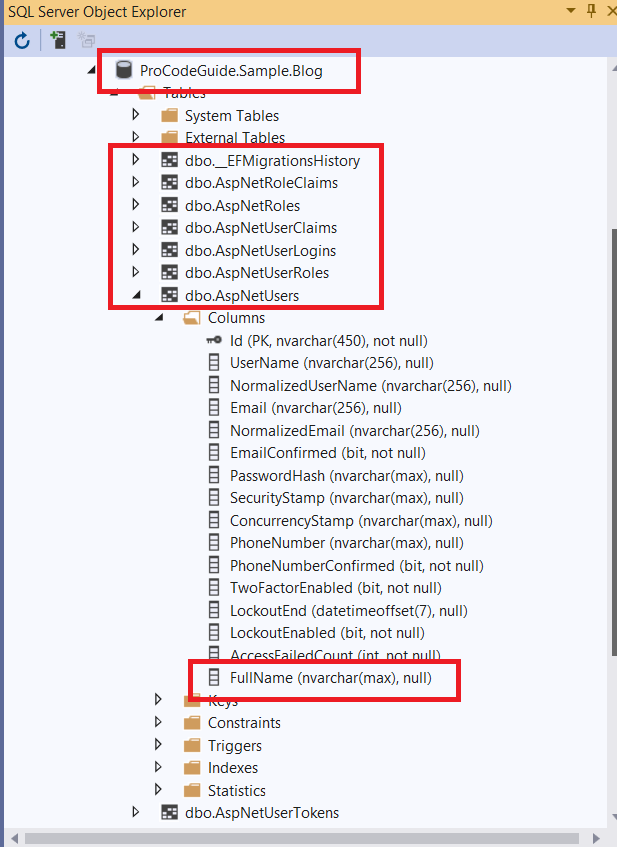Click the primary key icon beside Id
The image size is (617, 847).
[214, 340]
